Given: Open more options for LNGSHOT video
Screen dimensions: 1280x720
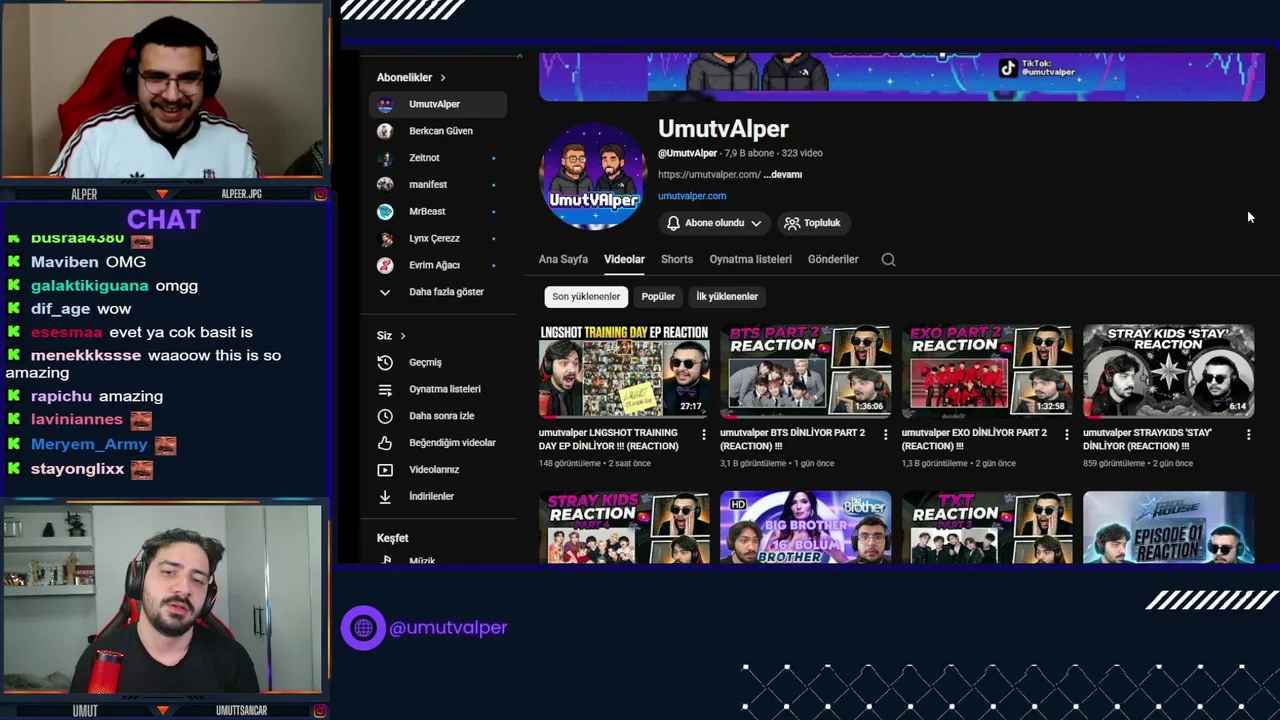Looking at the screenshot, I should 704,435.
